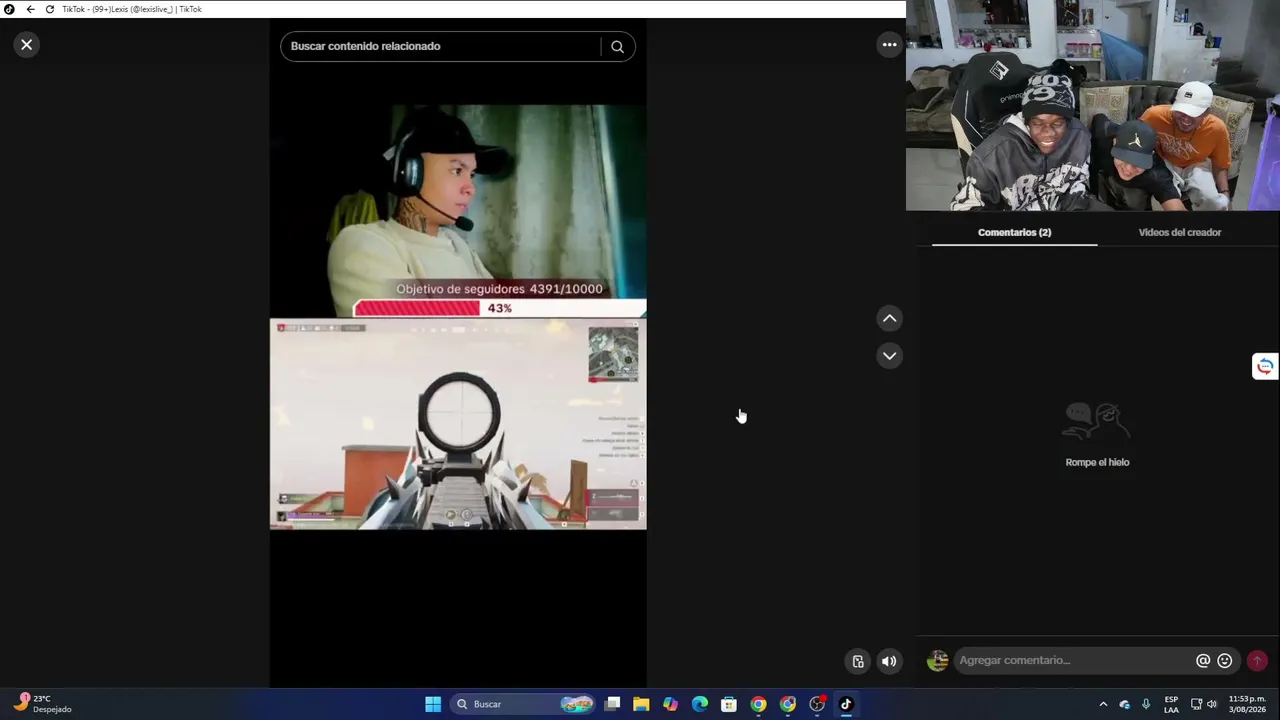Open File Explorer from the taskbar
Viewport: 1280px width, 720px height.
coord(641,704)
